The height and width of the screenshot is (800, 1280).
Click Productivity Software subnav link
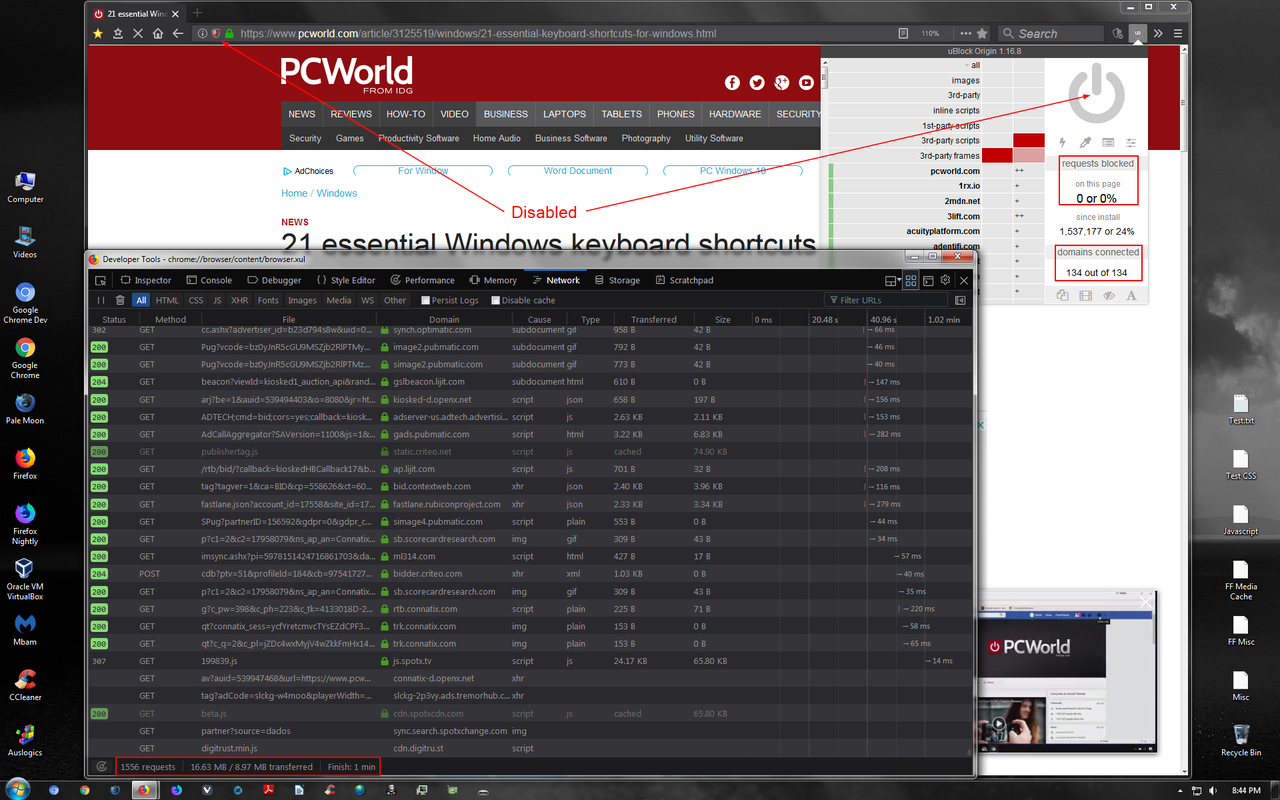(x=419, y=138)
